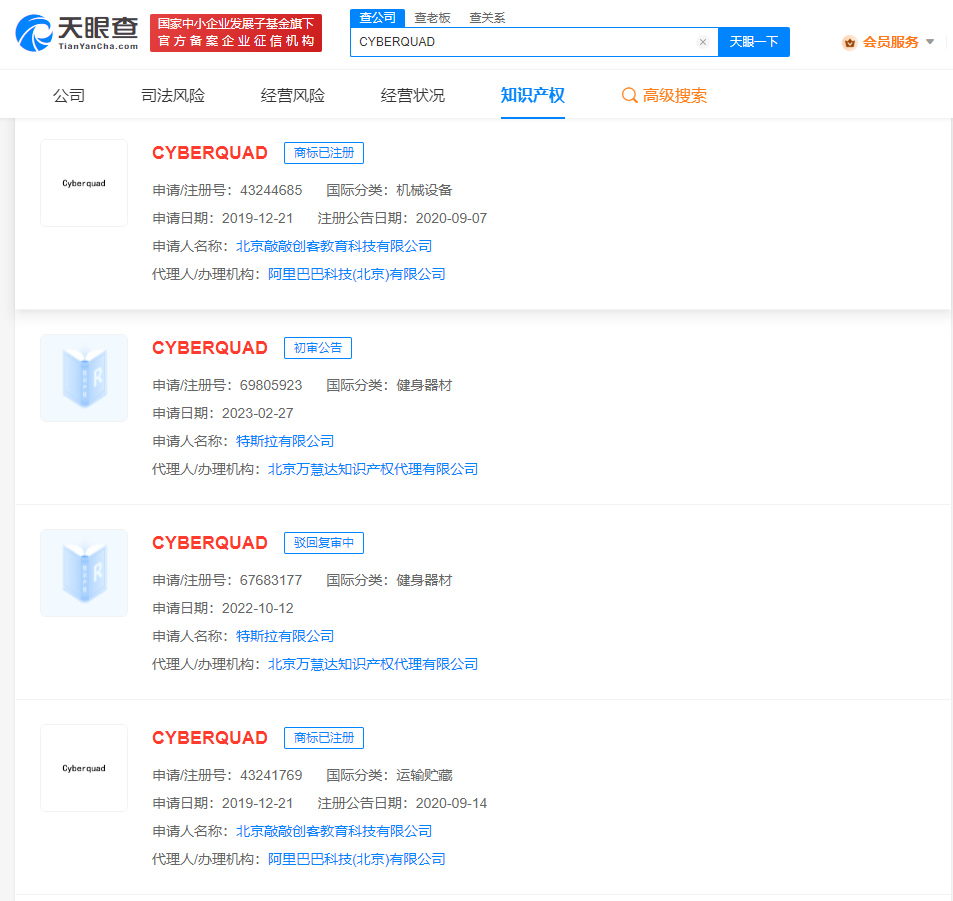Click Cyberquad thumbnail for trademark 43244685
The height and width of the screenshot is (901, 953).
tap(84, 183)
